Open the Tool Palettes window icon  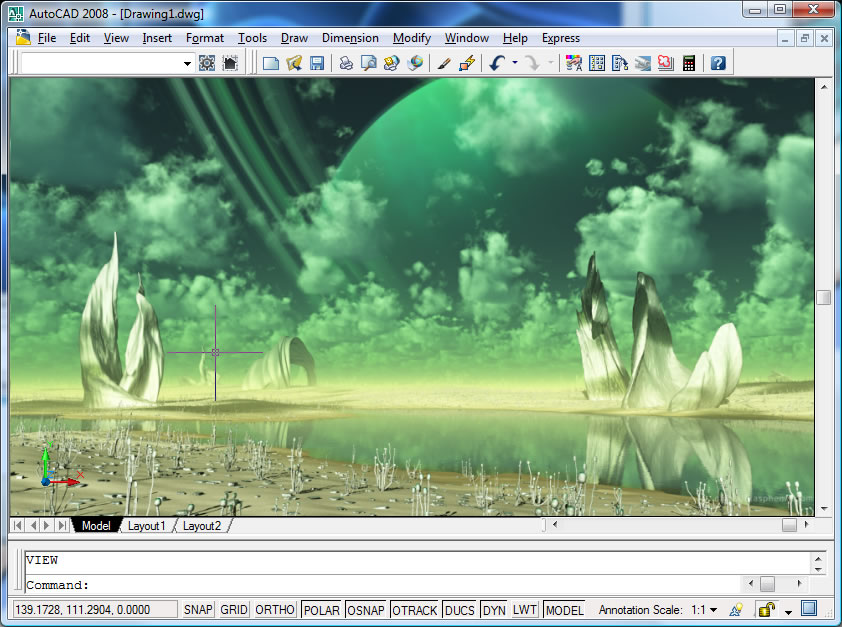coord(620,63)
